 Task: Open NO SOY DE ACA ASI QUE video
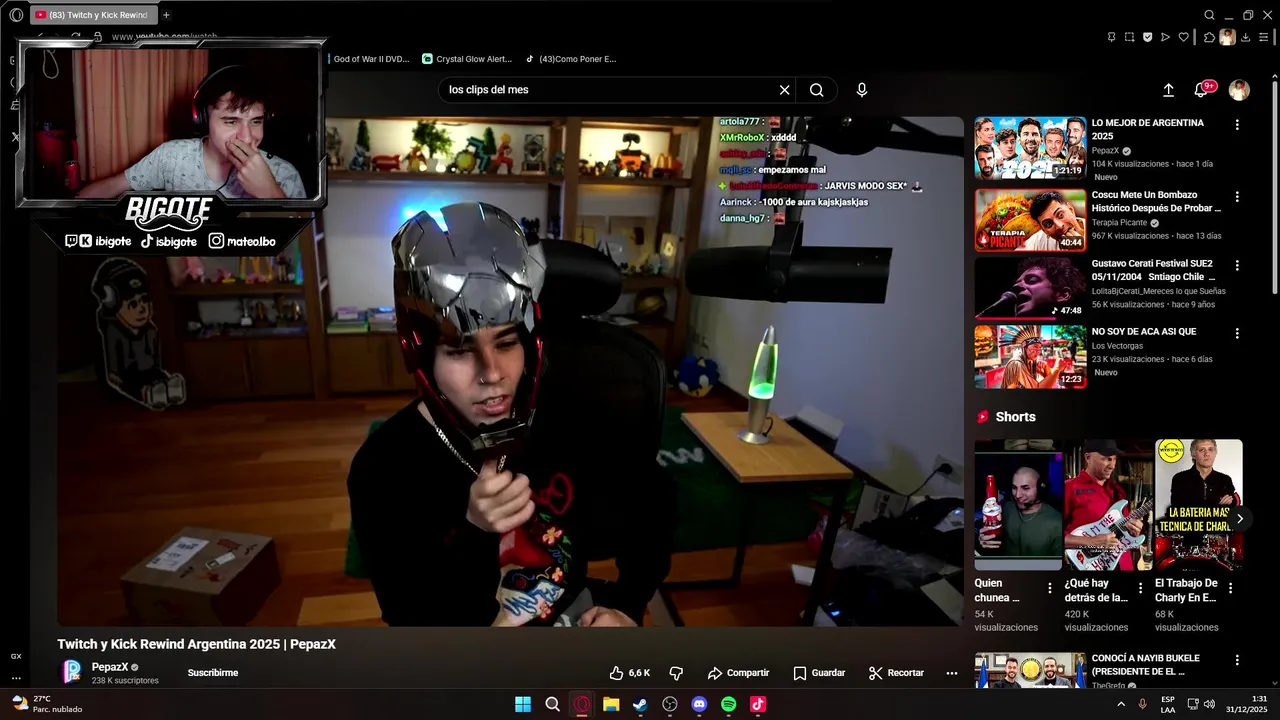coord(1144,332)
